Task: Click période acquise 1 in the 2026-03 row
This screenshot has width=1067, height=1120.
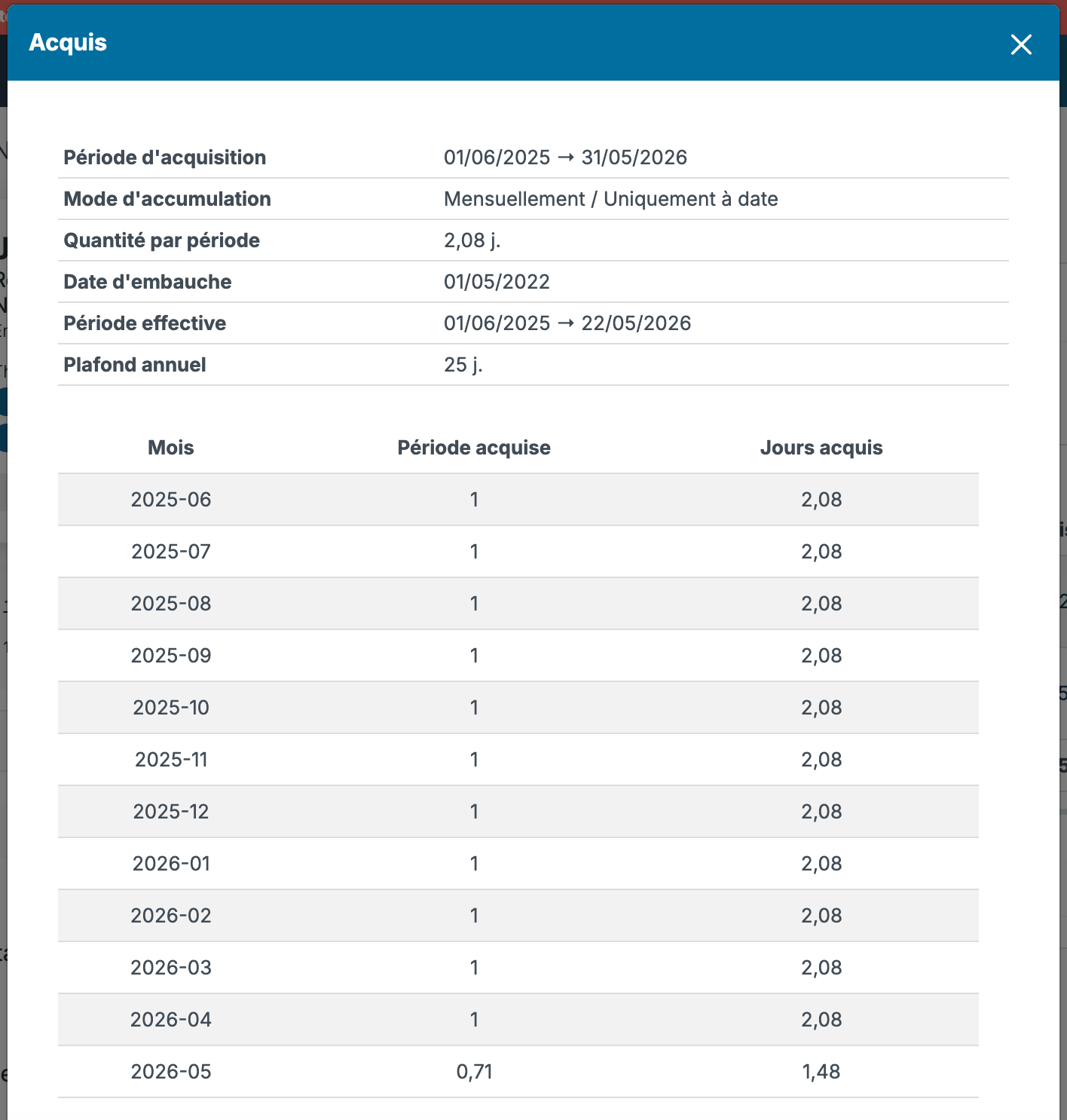Action: pos(474,968)
